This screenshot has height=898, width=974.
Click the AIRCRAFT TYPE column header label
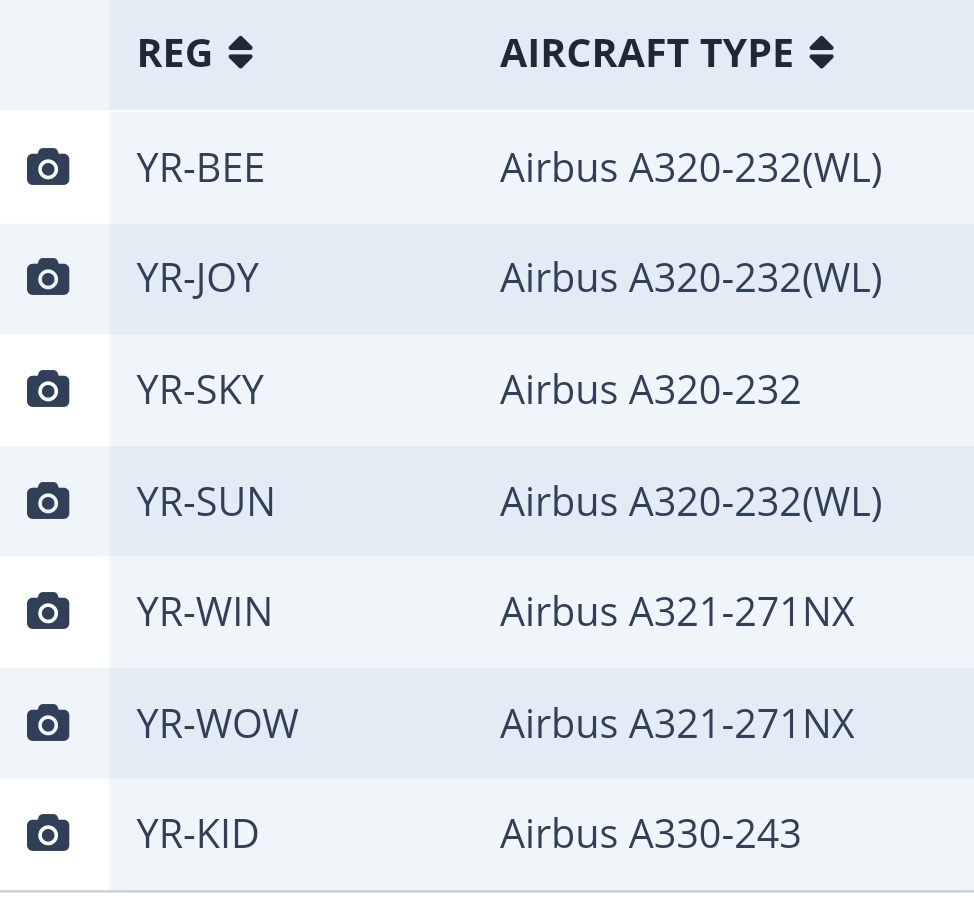tap(647, 53)
